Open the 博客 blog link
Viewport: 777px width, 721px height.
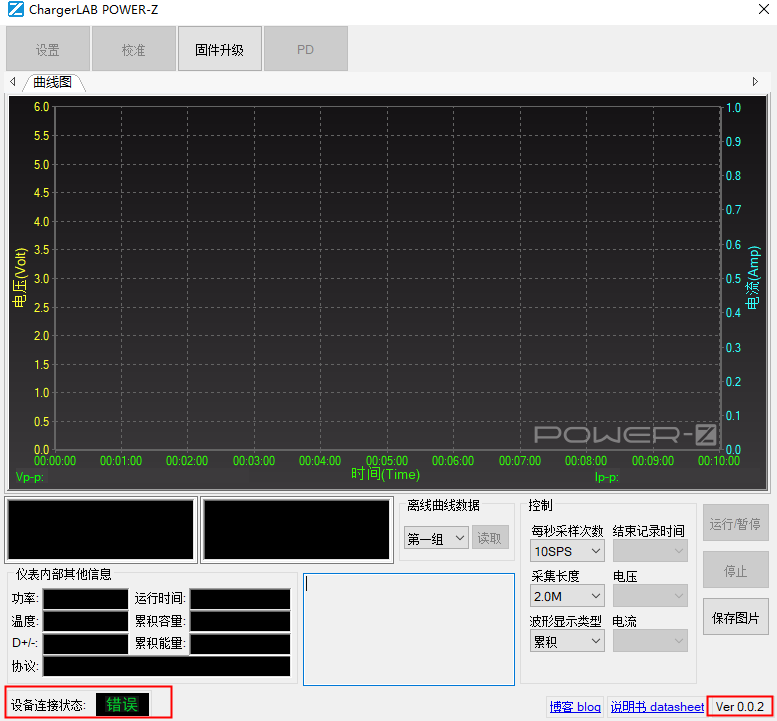575,706
